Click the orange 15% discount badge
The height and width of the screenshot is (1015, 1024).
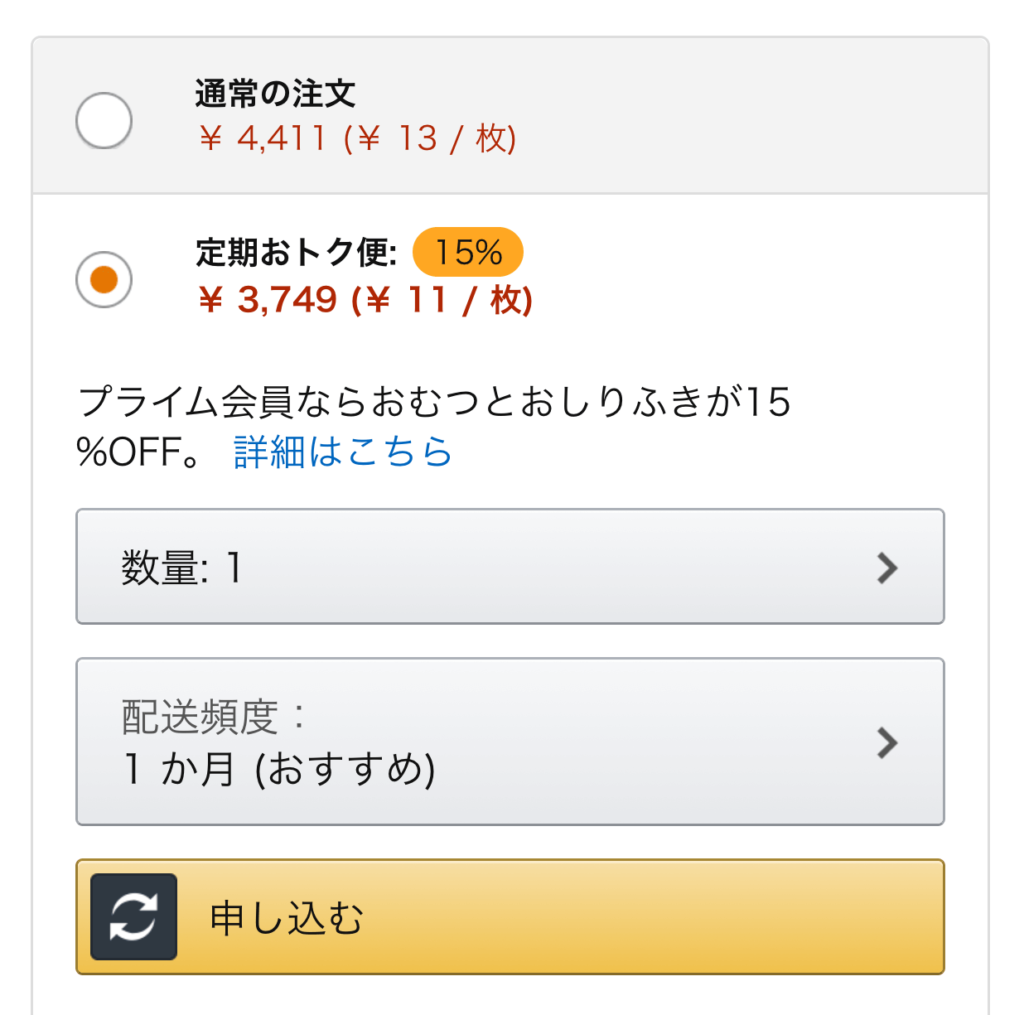click(468, 253)
